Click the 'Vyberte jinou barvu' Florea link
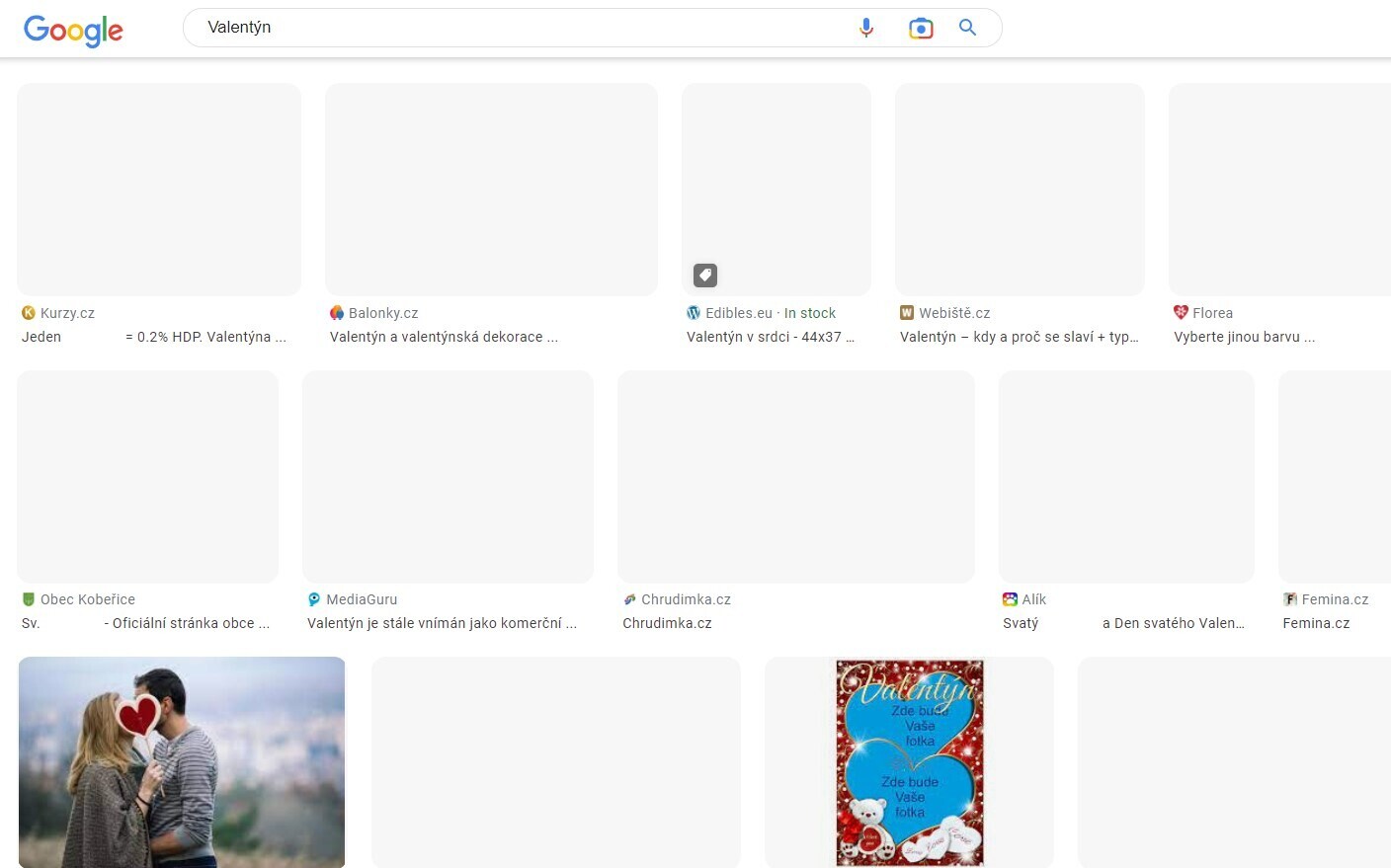The width and height of the screenshot is (1391, 868). (x=1244, y=337)
